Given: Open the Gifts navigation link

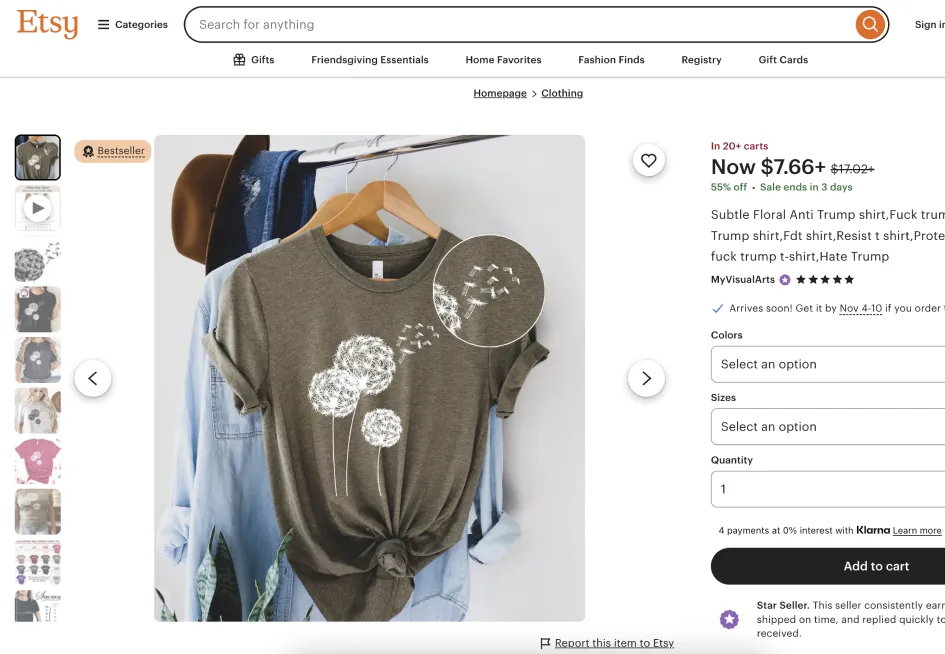Looking at the screenshot, I should (254, 60).
